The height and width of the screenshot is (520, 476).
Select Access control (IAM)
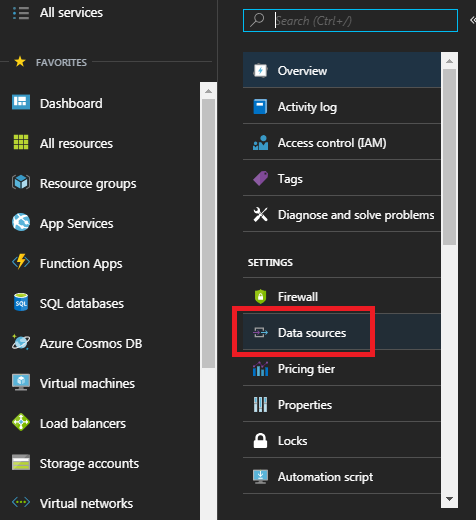click(x=342, y=142)
